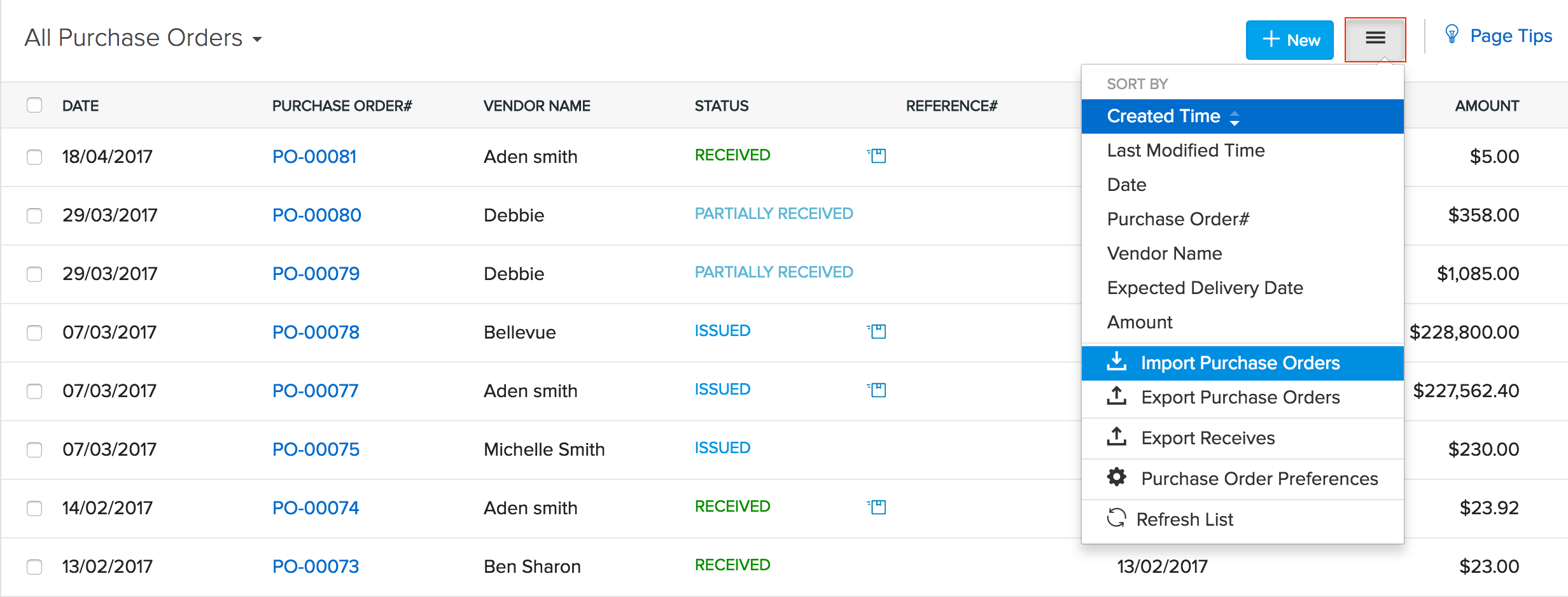Click the Page Tips lightbulb icon
This screenshot has width=1568, height=597.
1453,36
